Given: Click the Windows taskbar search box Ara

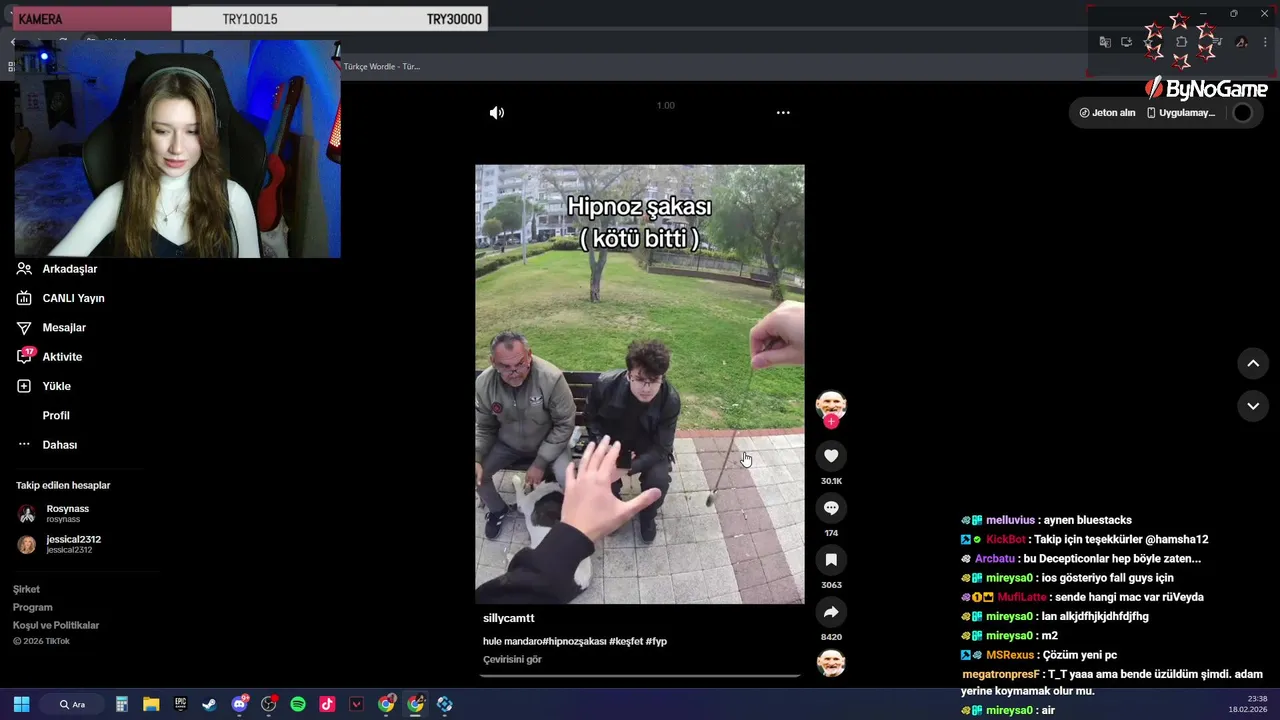Looking at the screenshot, I should (x=73, y=704).
